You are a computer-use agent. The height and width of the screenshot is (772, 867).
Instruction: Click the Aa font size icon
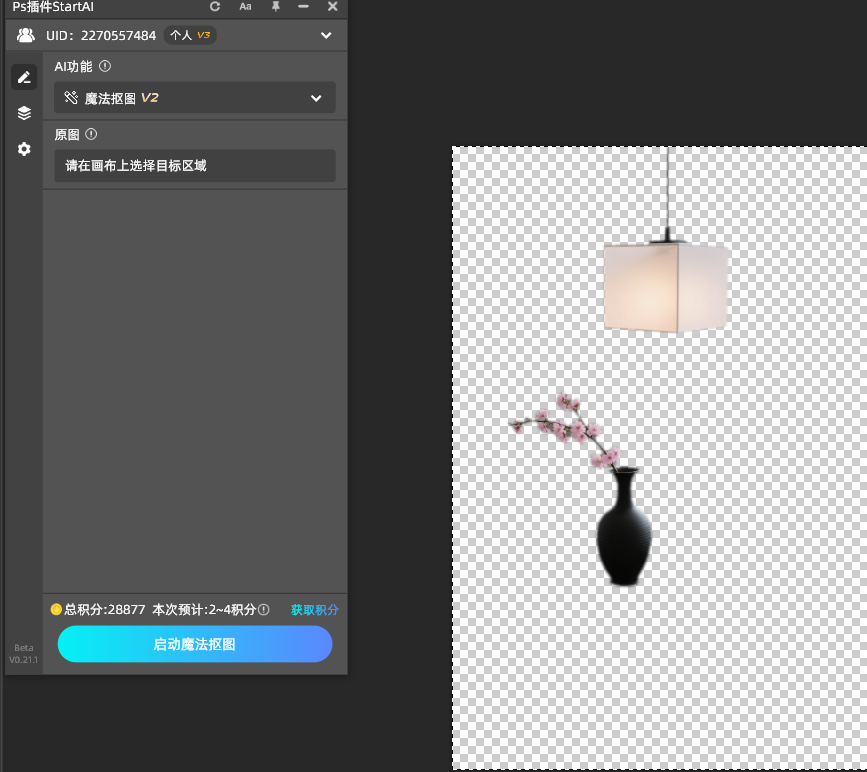pyautogui.click(x=245, y=6)
